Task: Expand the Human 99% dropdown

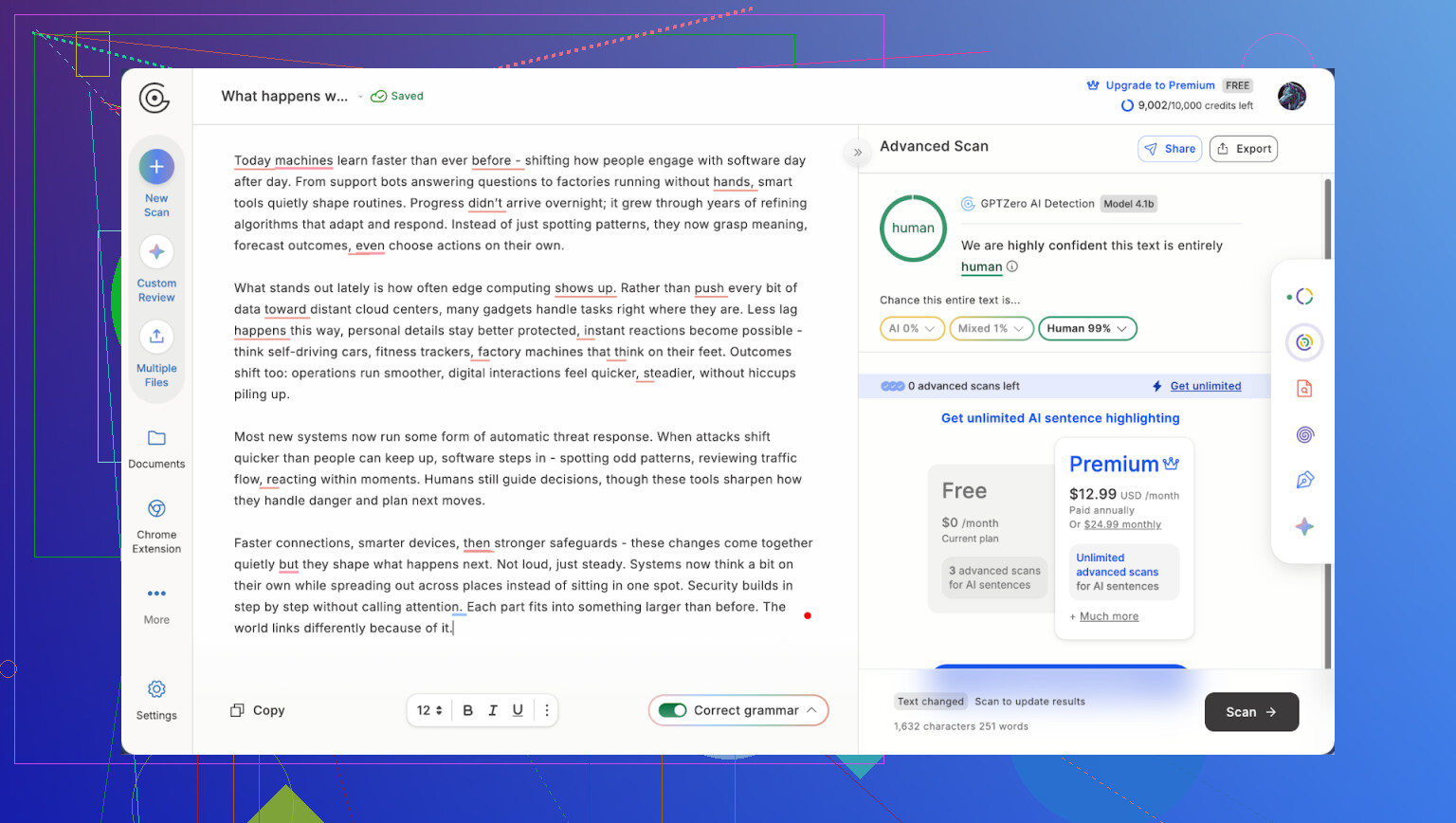Action: tap(1087, 328)
